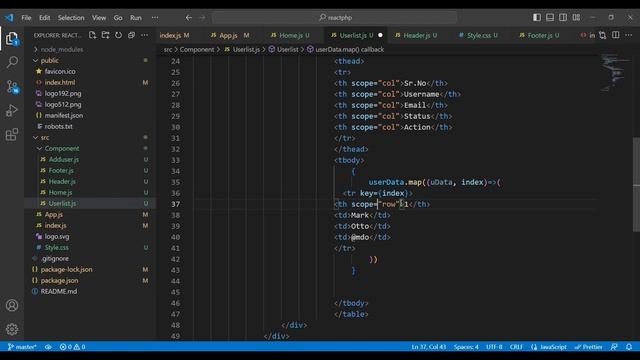Open notifications bell in status bar
The width and height of the screenshot is (640, 360).
click(629, 347)
